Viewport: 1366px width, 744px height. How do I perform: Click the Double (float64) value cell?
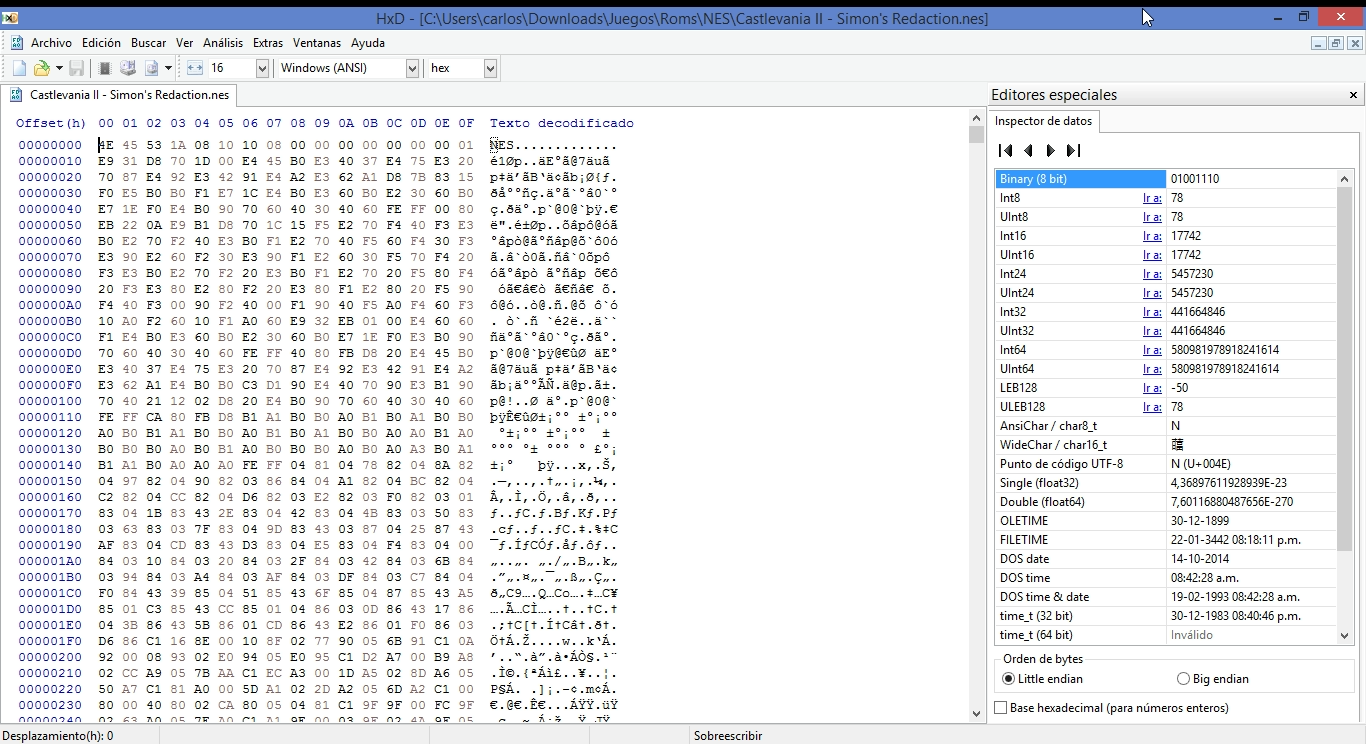[x=1252, y=502]
